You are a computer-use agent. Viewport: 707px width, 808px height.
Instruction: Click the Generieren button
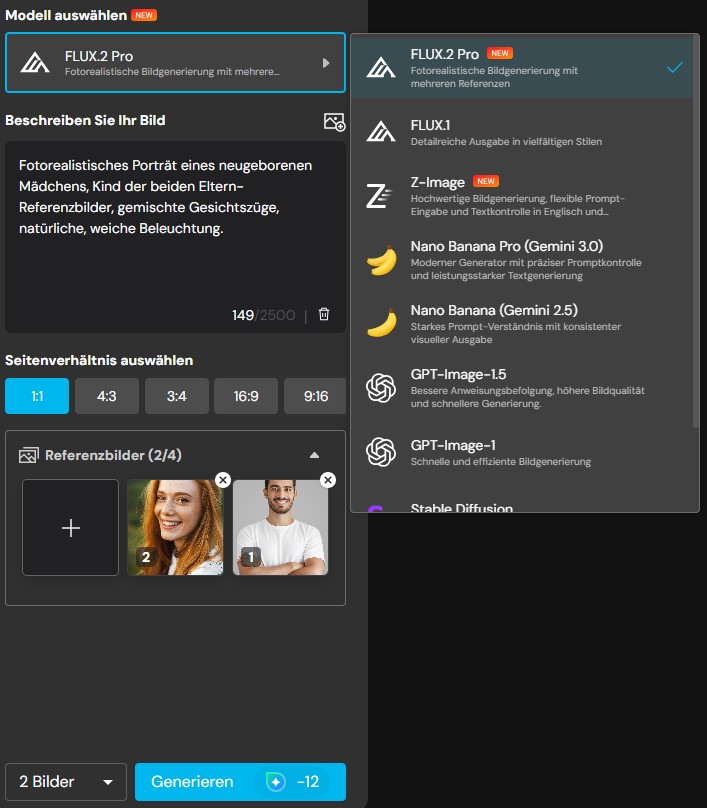(x=240, y=782)
